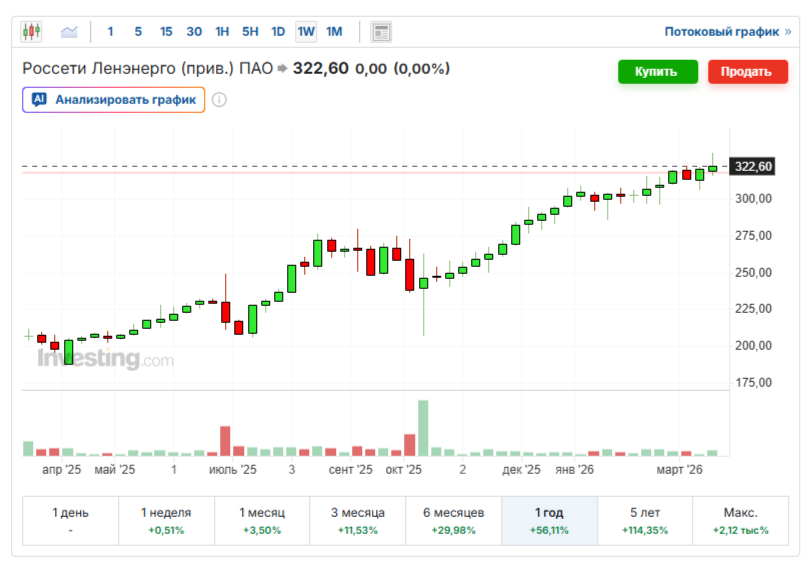
Task: Set interval to 1 minute
Action: coord(110,32)
